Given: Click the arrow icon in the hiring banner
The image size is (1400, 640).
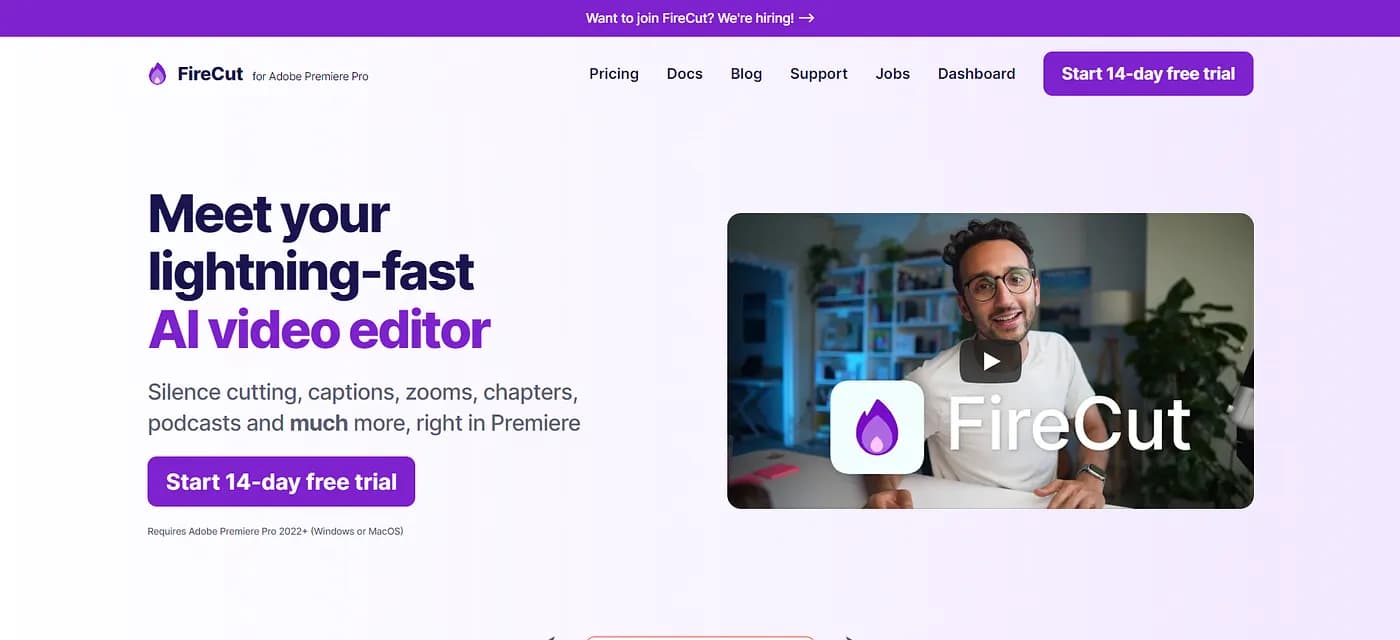Looking at the screenshot, I should tap(807, 18).
